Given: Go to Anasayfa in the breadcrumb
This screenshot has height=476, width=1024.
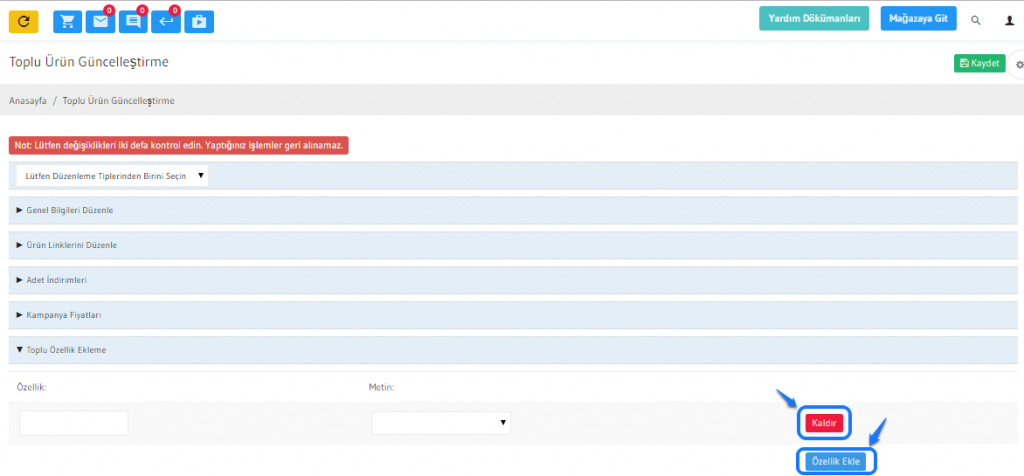Looking at the screenshot, I should 28,101.
